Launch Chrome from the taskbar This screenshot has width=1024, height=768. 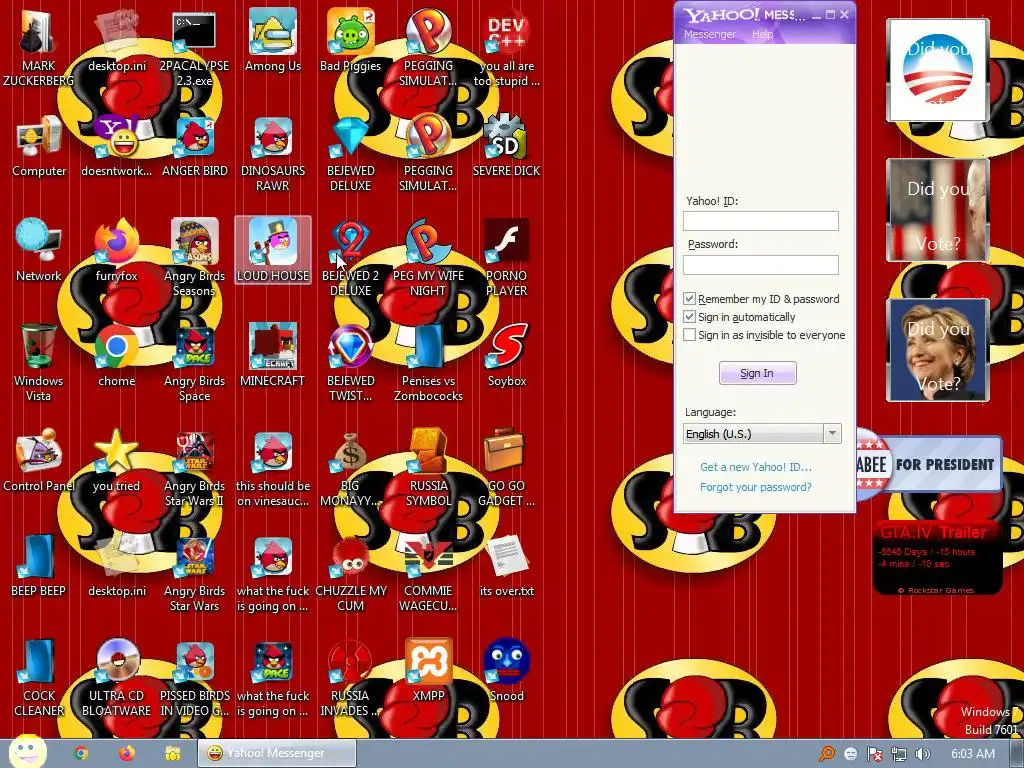(x=81, y=754)
